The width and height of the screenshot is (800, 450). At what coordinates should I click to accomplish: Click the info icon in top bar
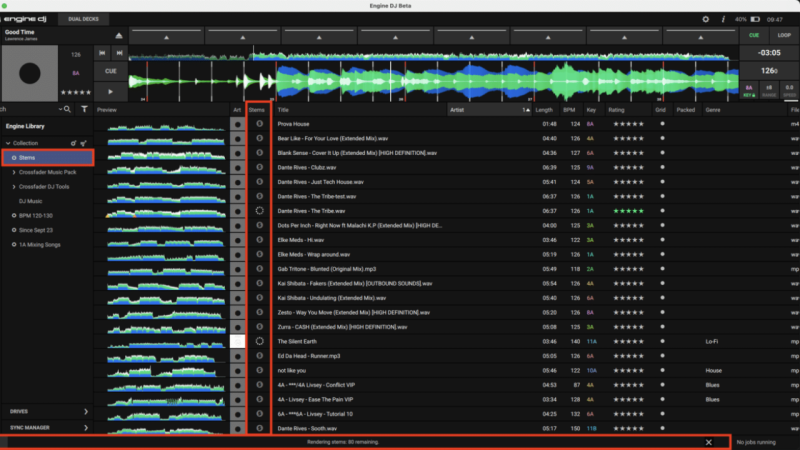(x=723, y=19)
